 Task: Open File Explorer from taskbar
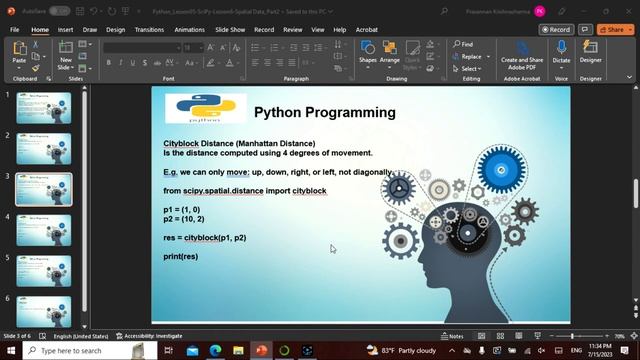238,351
